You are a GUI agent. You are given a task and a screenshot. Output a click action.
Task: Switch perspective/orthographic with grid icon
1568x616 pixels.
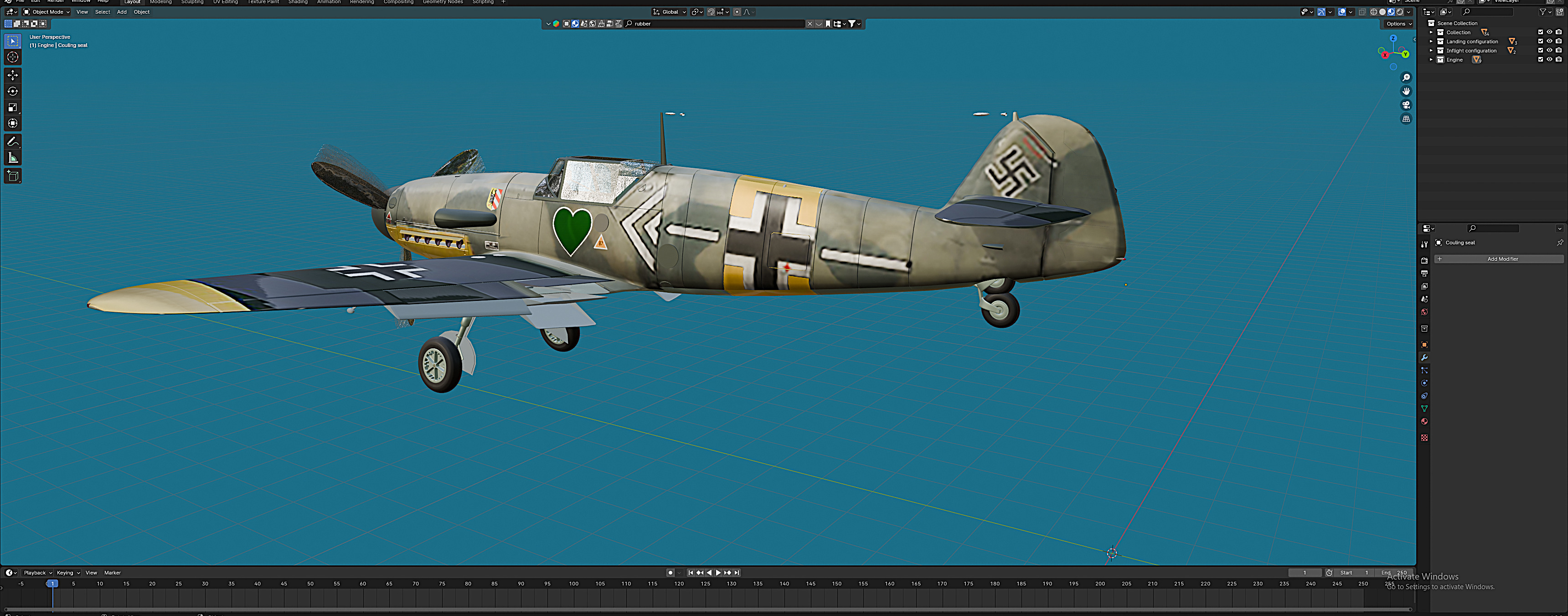(1406, 119)
